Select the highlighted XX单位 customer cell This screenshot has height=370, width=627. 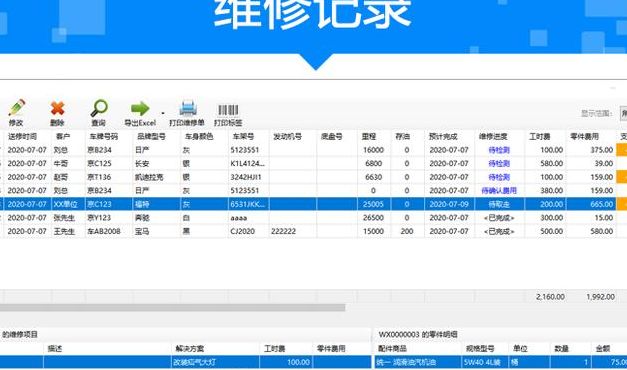[66, 204]
